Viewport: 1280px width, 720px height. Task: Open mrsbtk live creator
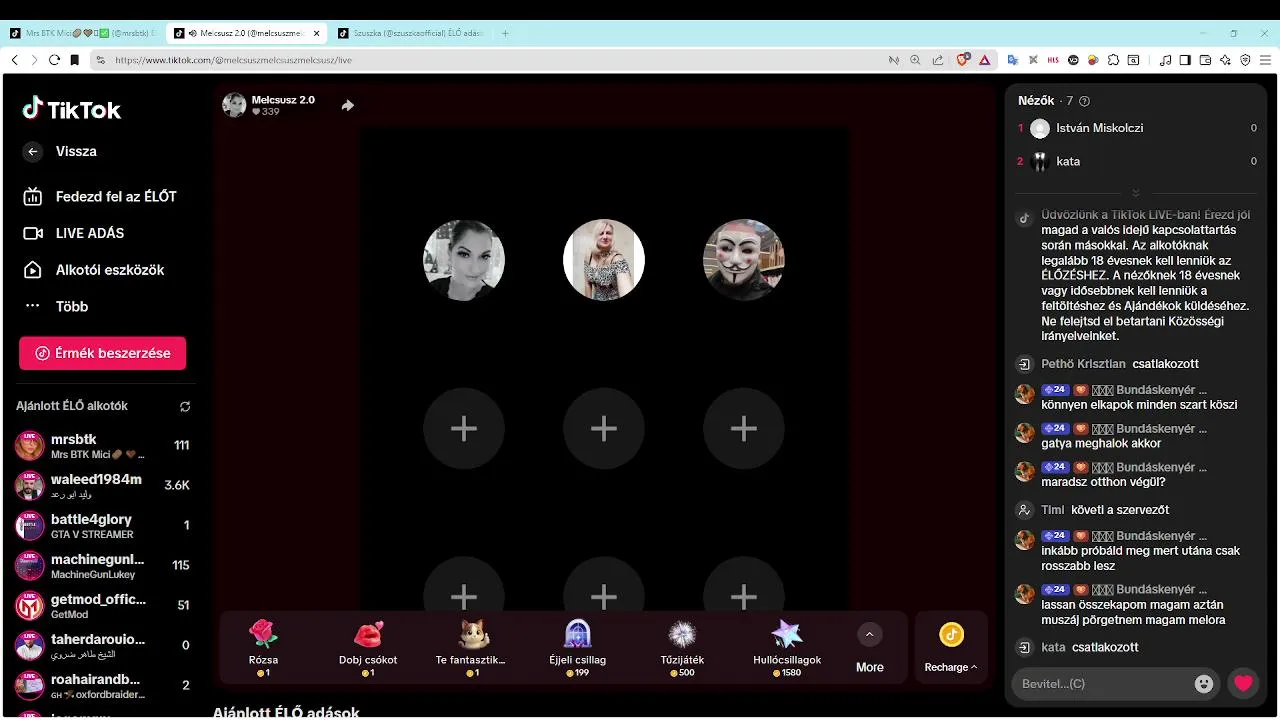(102, 446)
